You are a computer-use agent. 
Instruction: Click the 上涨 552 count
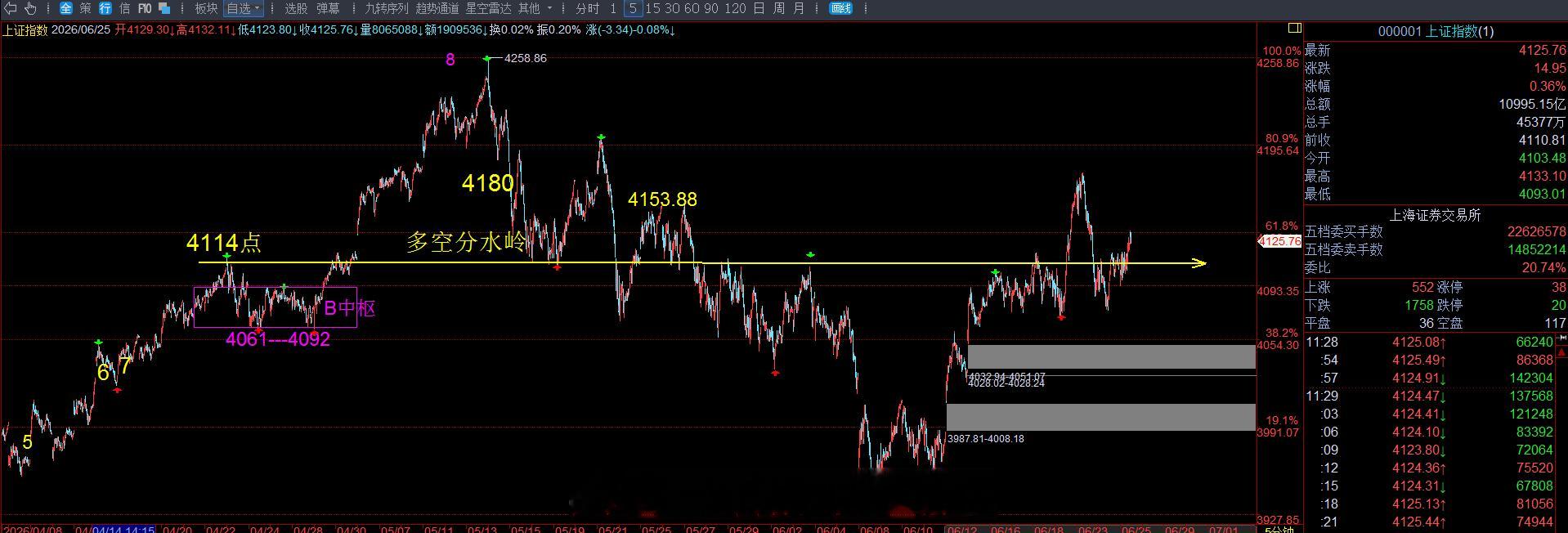point(1422,287)
